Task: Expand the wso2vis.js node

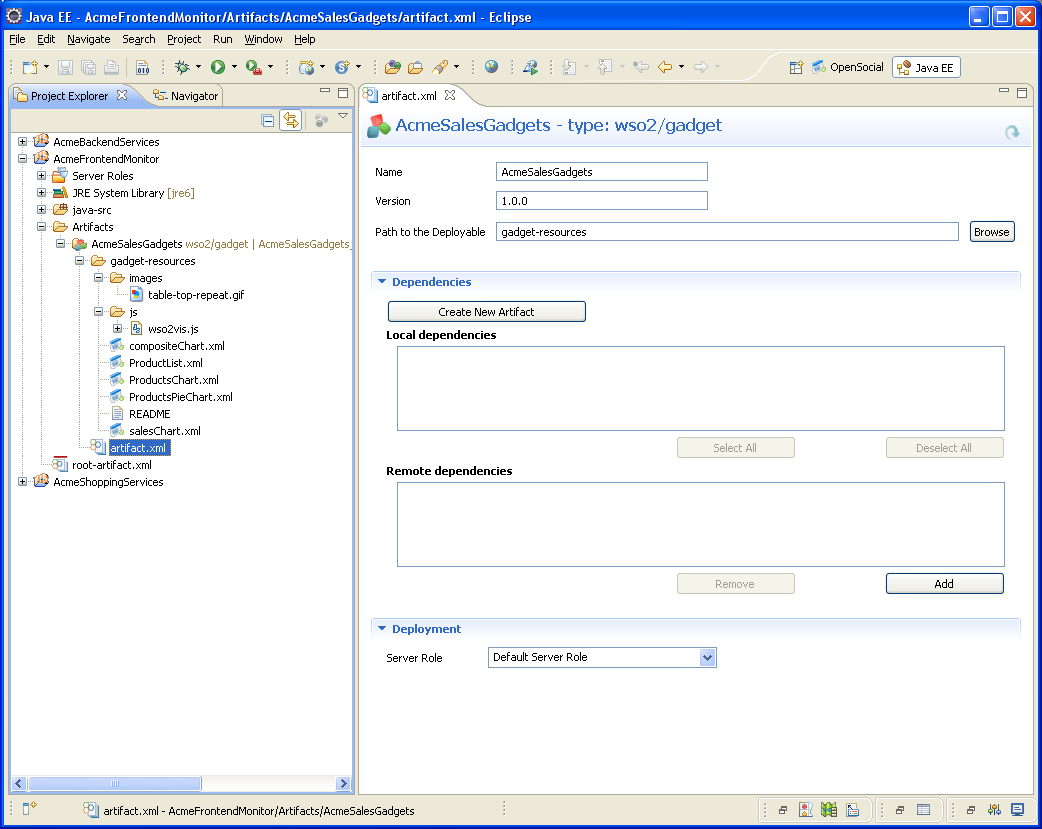Action: tap(117, 328)
